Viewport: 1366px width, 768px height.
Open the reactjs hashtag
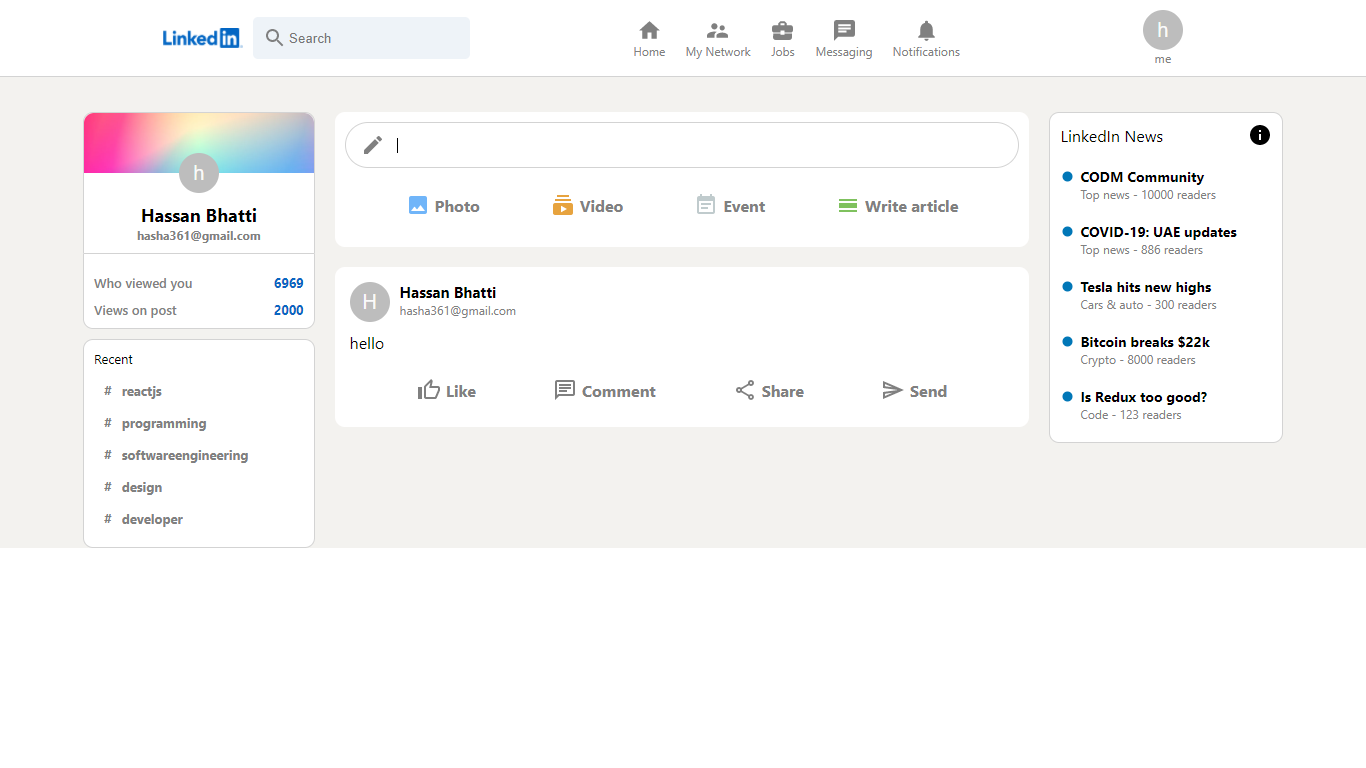click(x=142, y=391)
